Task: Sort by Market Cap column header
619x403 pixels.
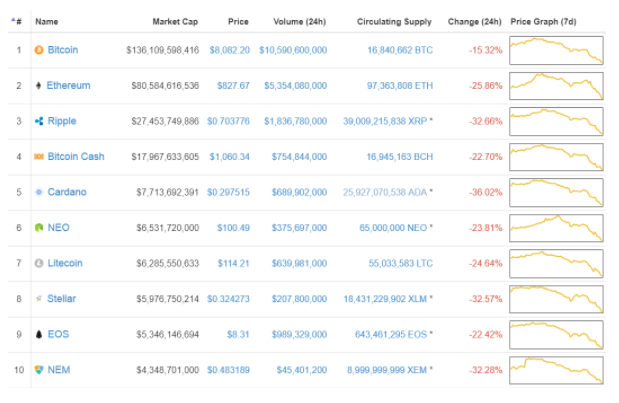Action: 175,20
